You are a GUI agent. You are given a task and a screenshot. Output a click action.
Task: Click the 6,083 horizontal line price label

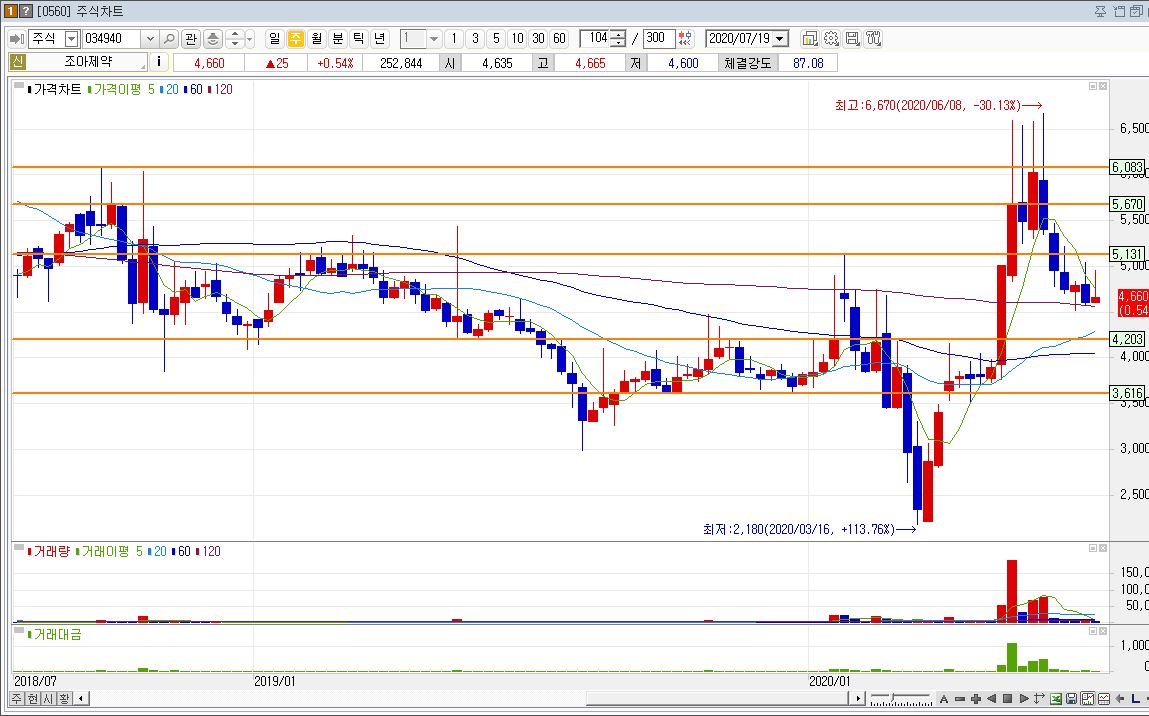[1127, 167]
